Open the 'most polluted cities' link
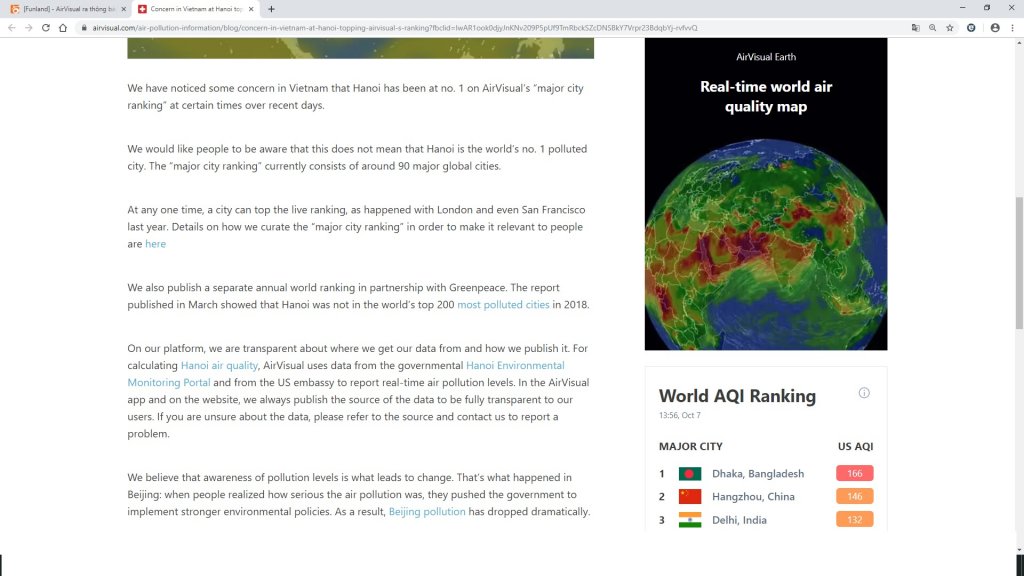The image size is (1024, 576). (503, 304)
